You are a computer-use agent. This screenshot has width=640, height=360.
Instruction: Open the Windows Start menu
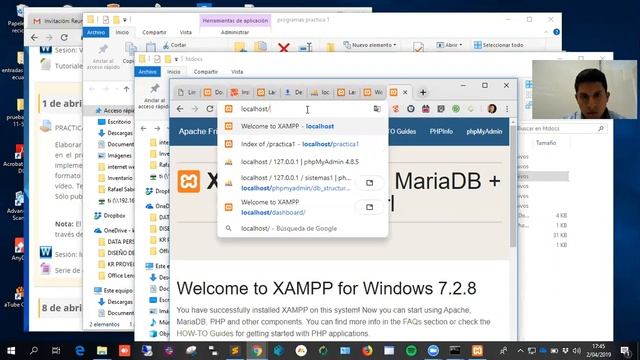11,351
